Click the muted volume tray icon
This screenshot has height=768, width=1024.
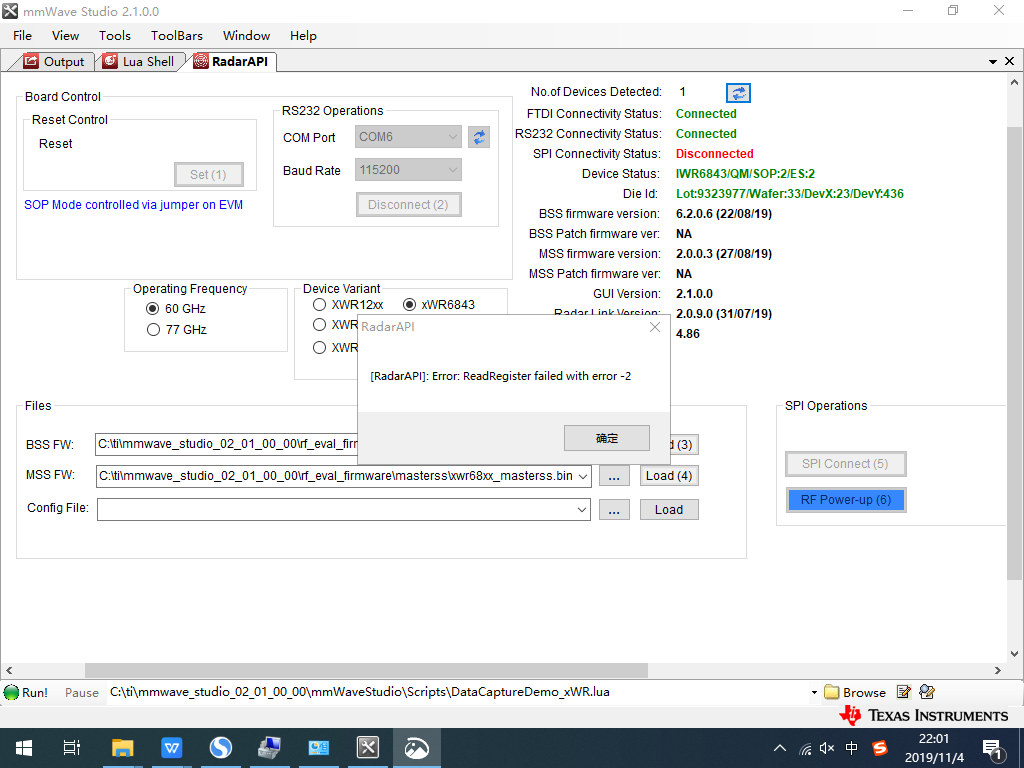click(827, 748)
